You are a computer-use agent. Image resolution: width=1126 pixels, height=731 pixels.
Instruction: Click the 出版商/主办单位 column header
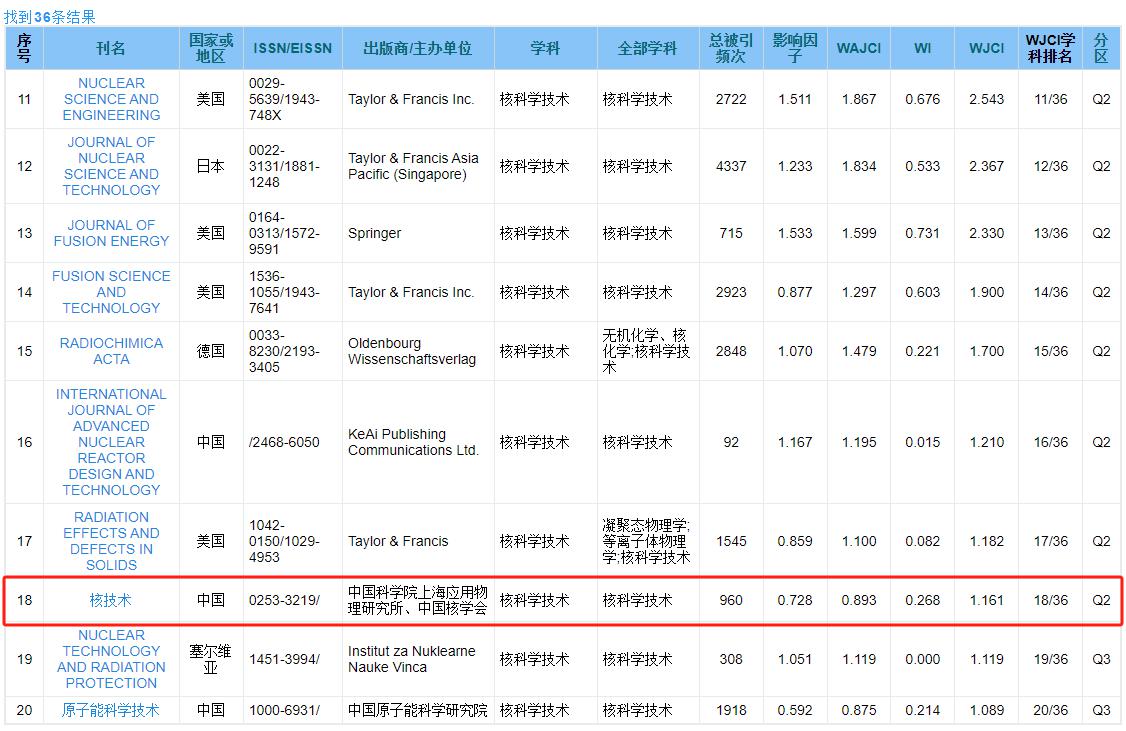[417, 48]
